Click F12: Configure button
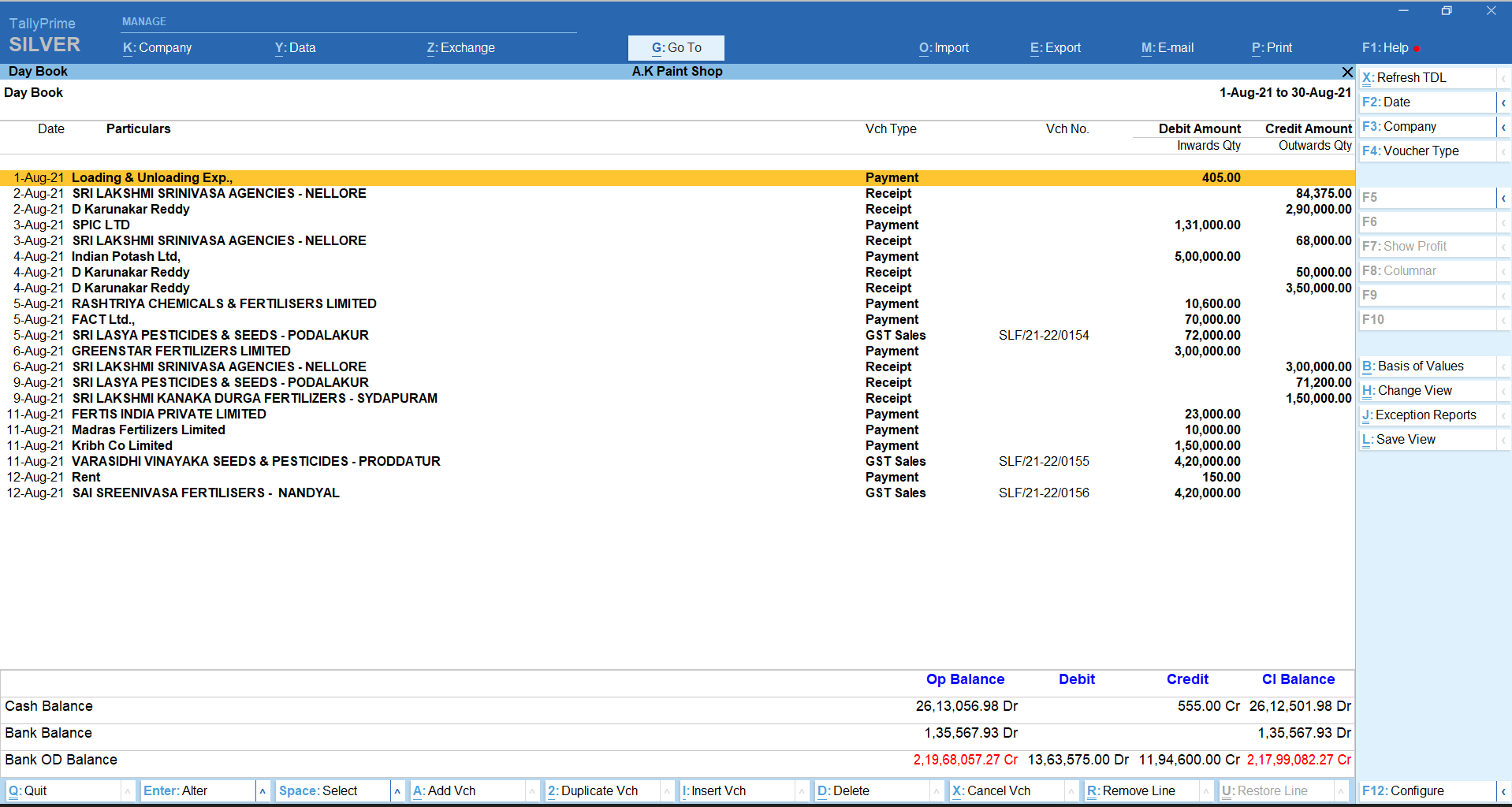 1428,791
